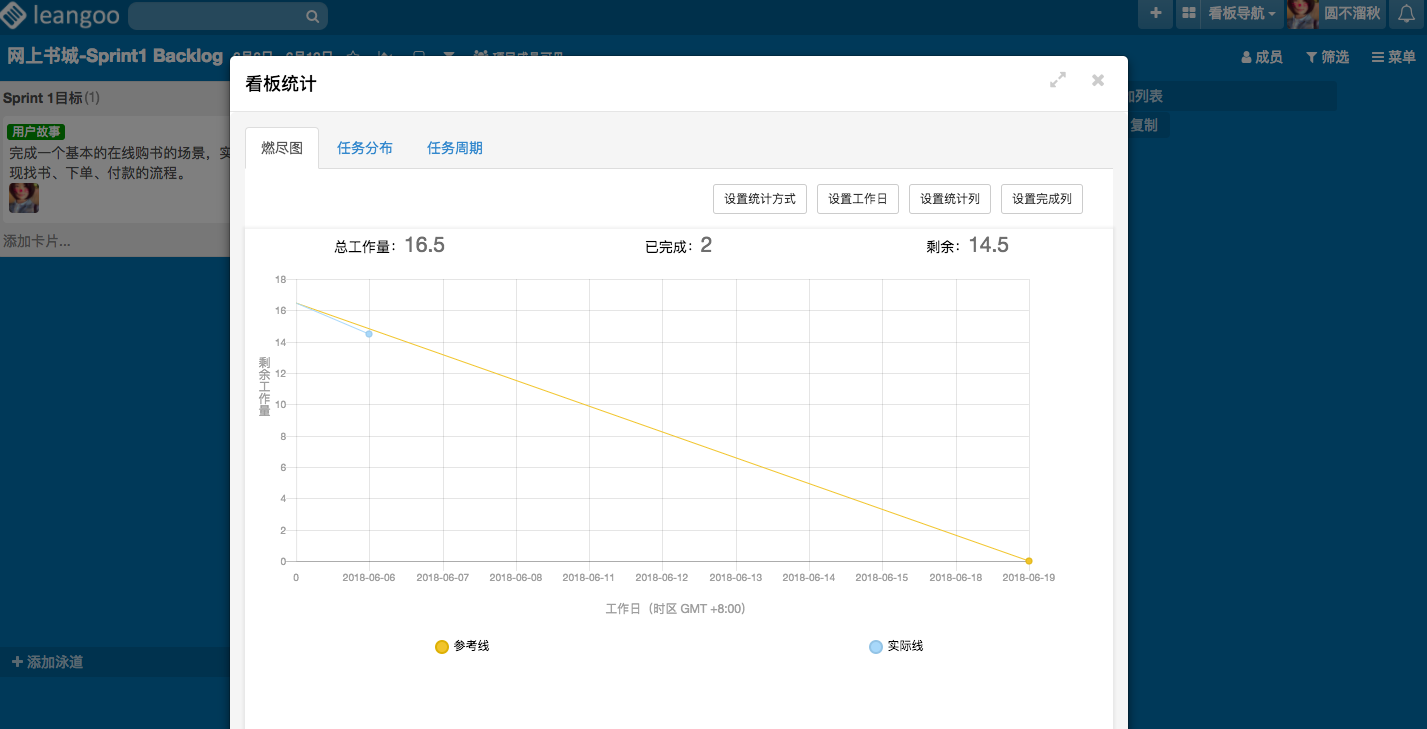Open the board grid view icon
Screen dimensions: 1427x729
coord(1188,14)
